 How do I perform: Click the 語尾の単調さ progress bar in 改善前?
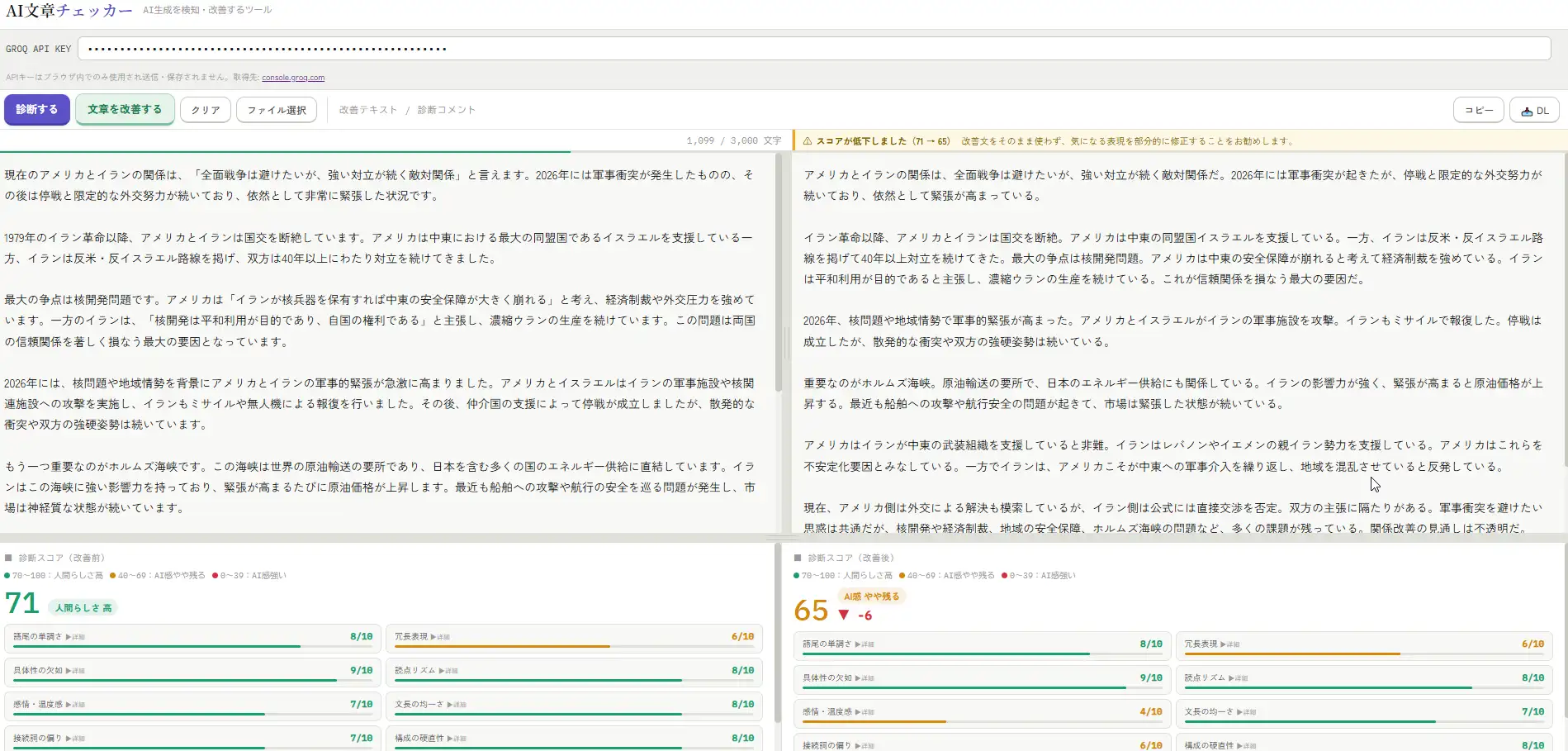coord(192,647)
